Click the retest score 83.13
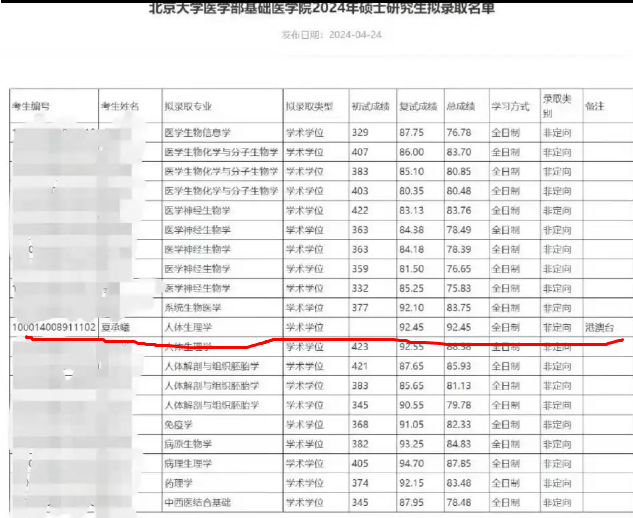This screenshot has height=518, width=633. click(x=411, y=211)
